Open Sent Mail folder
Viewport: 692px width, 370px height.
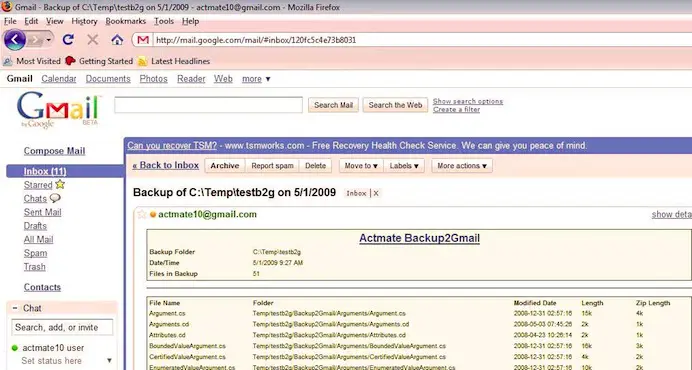[x=42, y=212]
